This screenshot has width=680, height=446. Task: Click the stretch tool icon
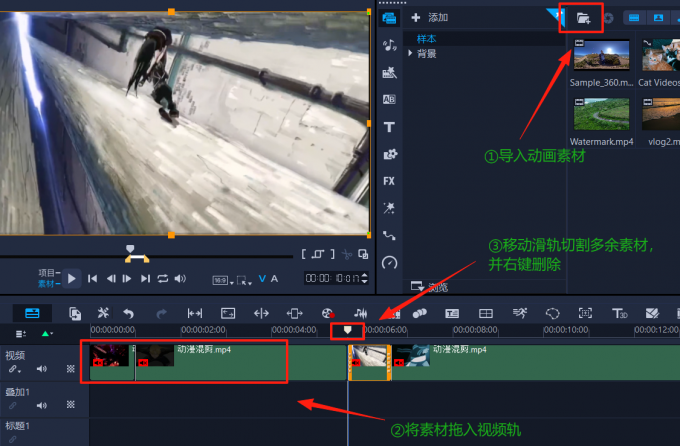[x=228, y=313]
